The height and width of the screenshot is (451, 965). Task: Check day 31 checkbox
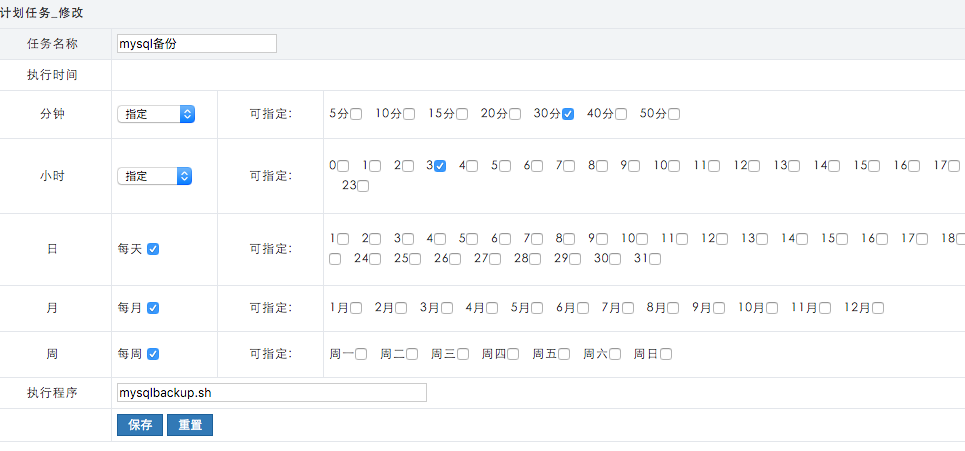655,259
